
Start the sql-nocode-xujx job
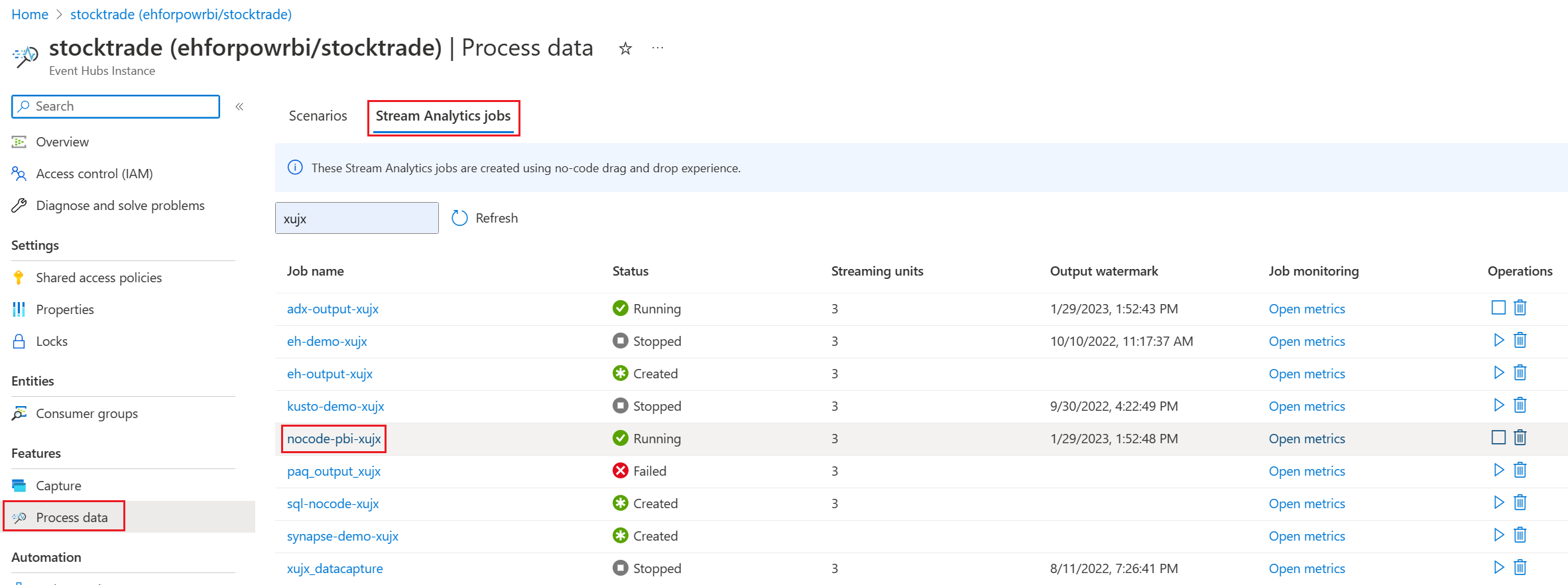(1498, 502)
